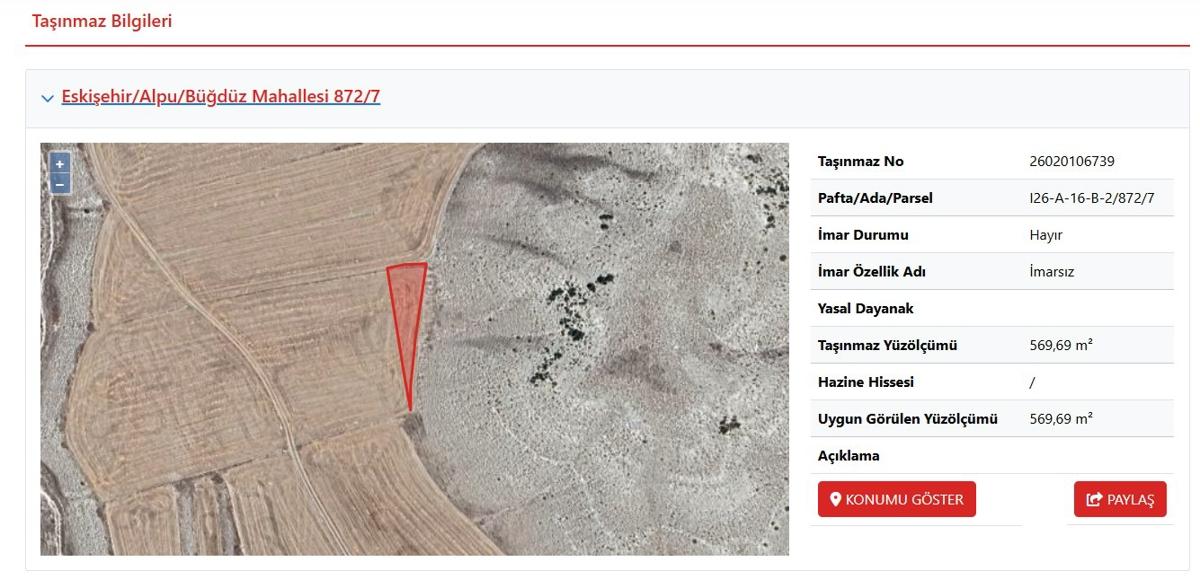Collapse the Eskişehir/Alpu parcel section chevron
This screenshot has width=1200, height=579.
47,98
